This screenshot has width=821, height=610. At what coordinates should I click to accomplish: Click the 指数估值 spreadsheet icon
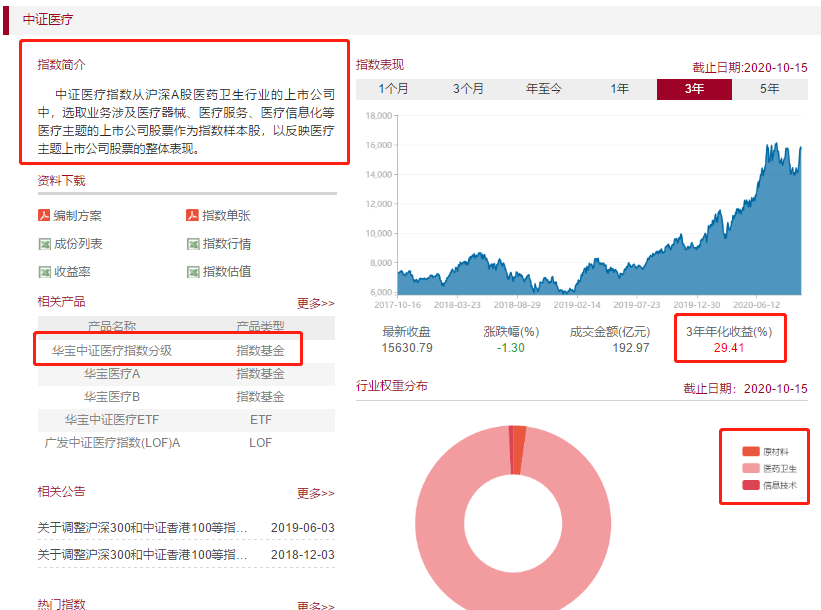pyautogui.click(x=193, y=272)
